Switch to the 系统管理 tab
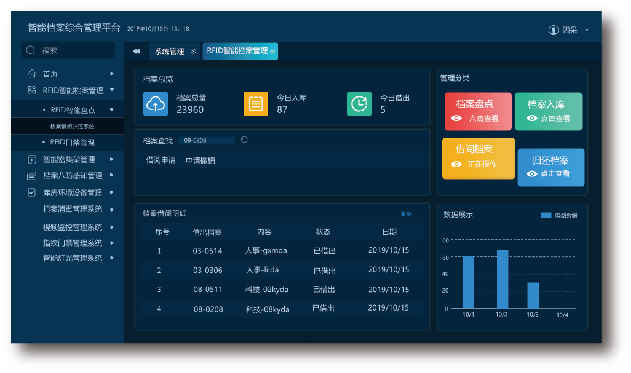 (170, 52)
